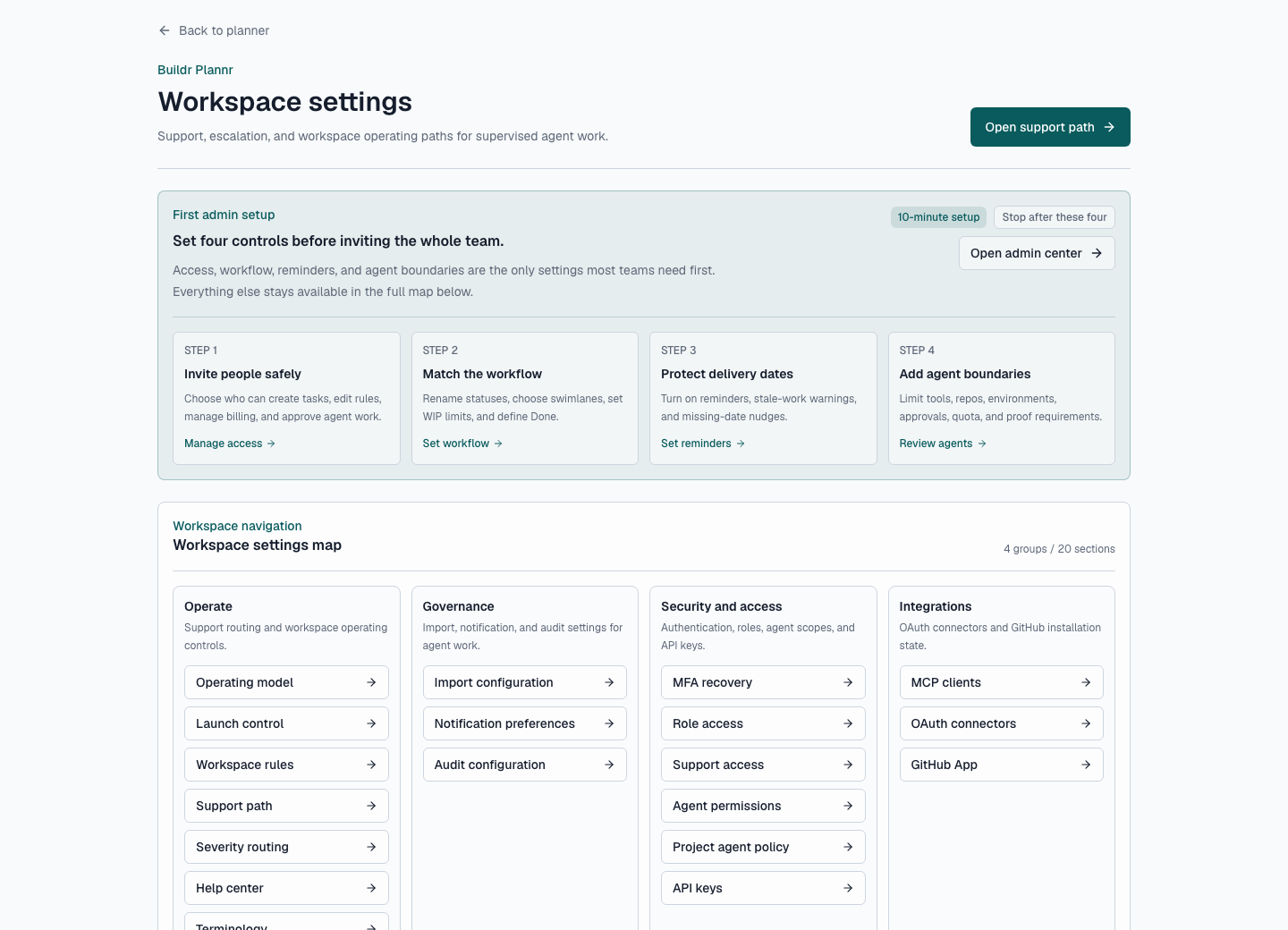
Task: Open the Review agents link
Action: pos(943,444)
